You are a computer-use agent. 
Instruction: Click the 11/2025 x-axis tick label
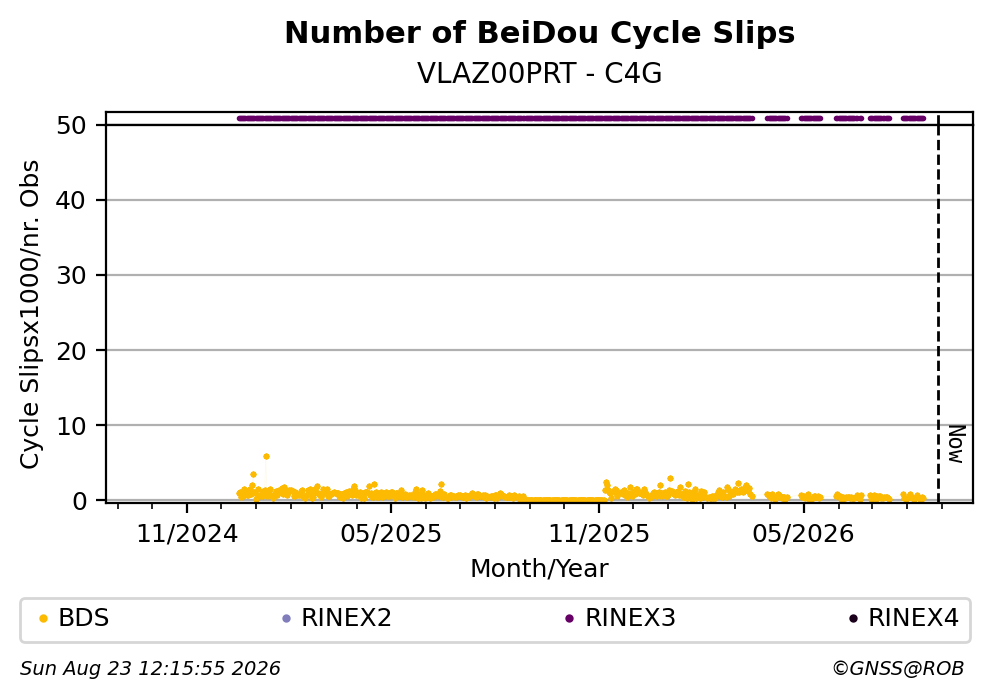tap(599, 534)
